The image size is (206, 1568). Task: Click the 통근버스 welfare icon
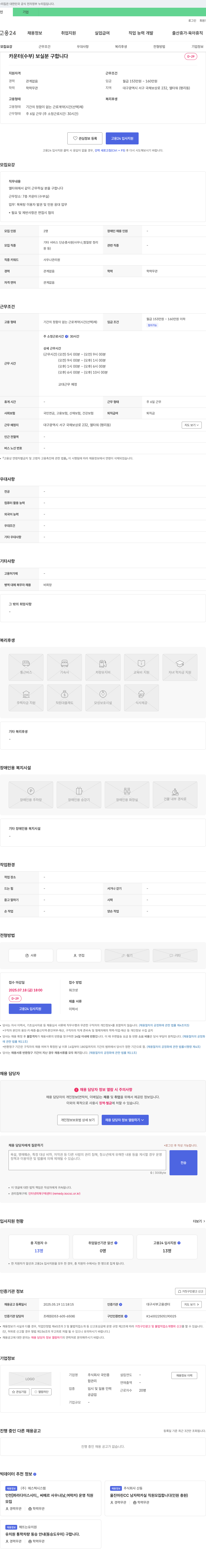pos(26,667)
